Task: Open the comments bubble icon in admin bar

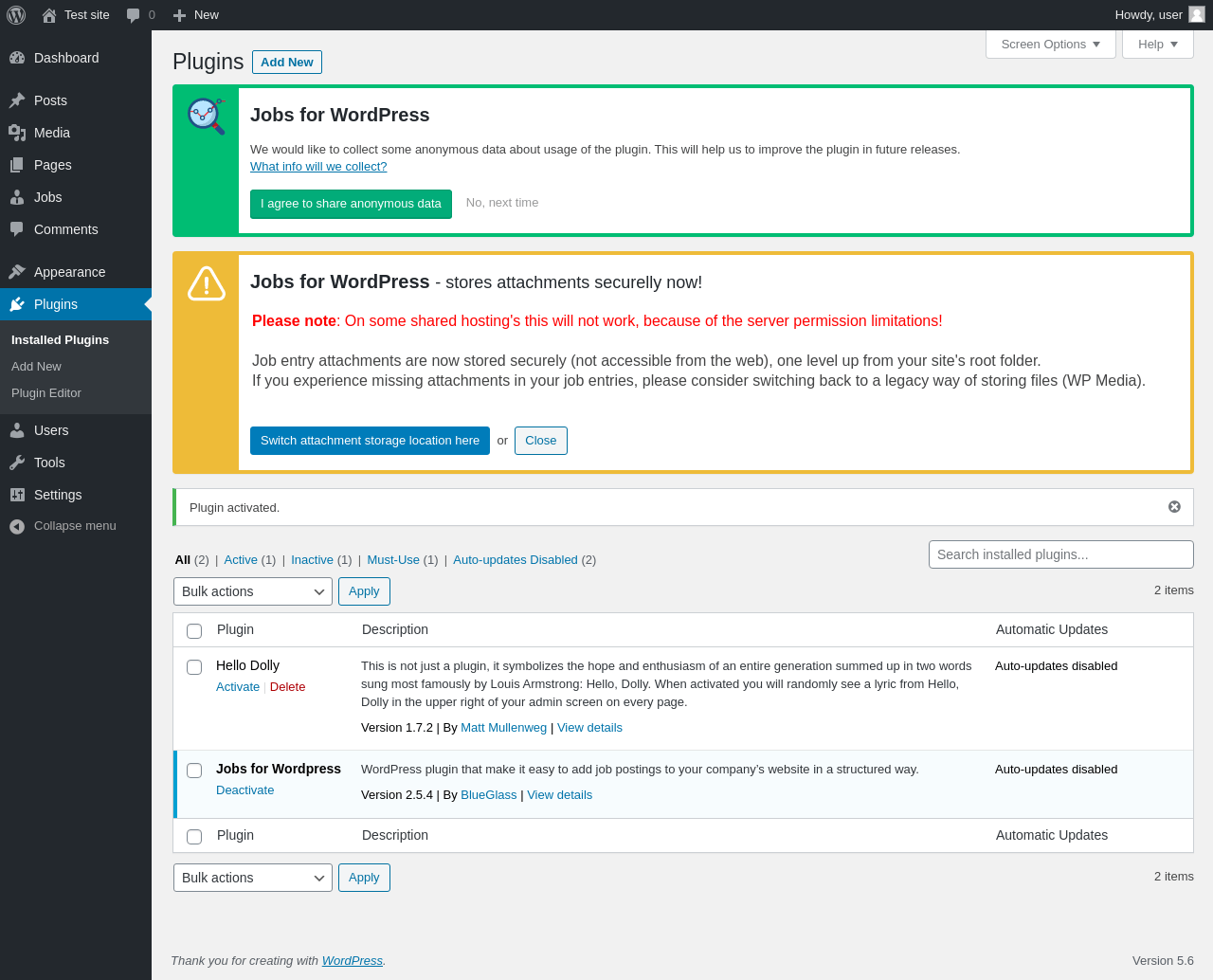Action: pyautogui.click(x=133, y=15)
